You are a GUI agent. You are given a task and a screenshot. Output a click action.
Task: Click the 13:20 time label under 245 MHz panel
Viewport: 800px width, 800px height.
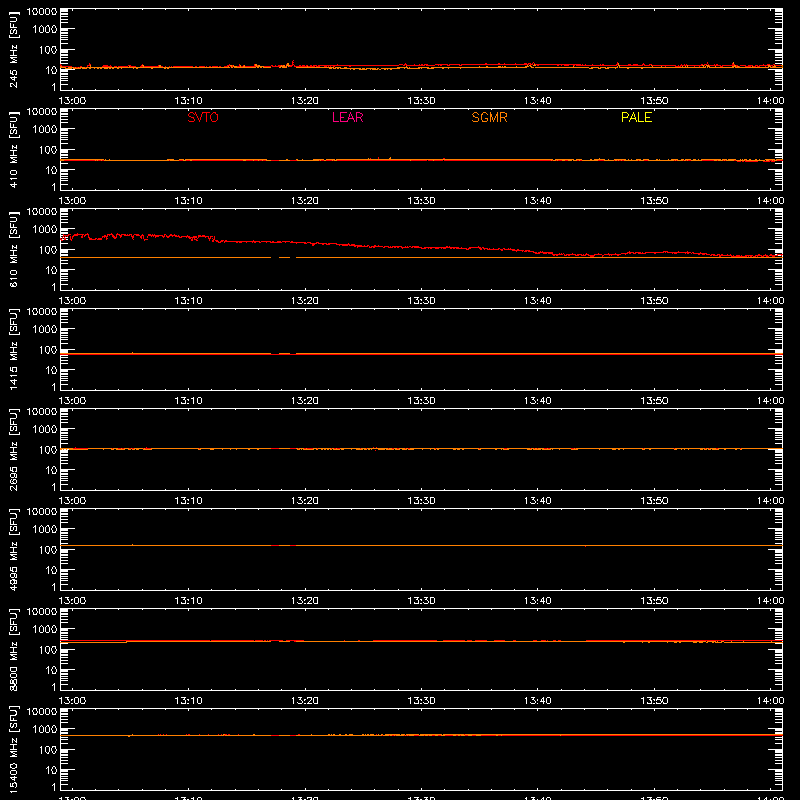305,101
